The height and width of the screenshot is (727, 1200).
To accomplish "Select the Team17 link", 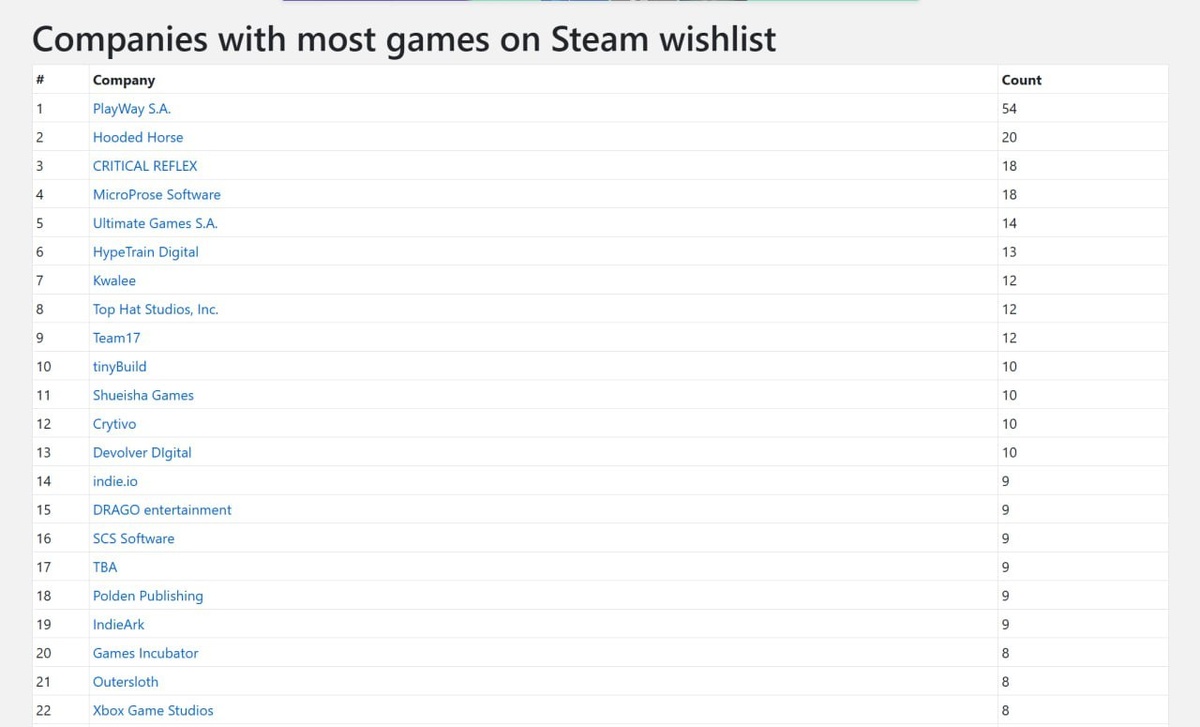I will (x=117, y=338).
